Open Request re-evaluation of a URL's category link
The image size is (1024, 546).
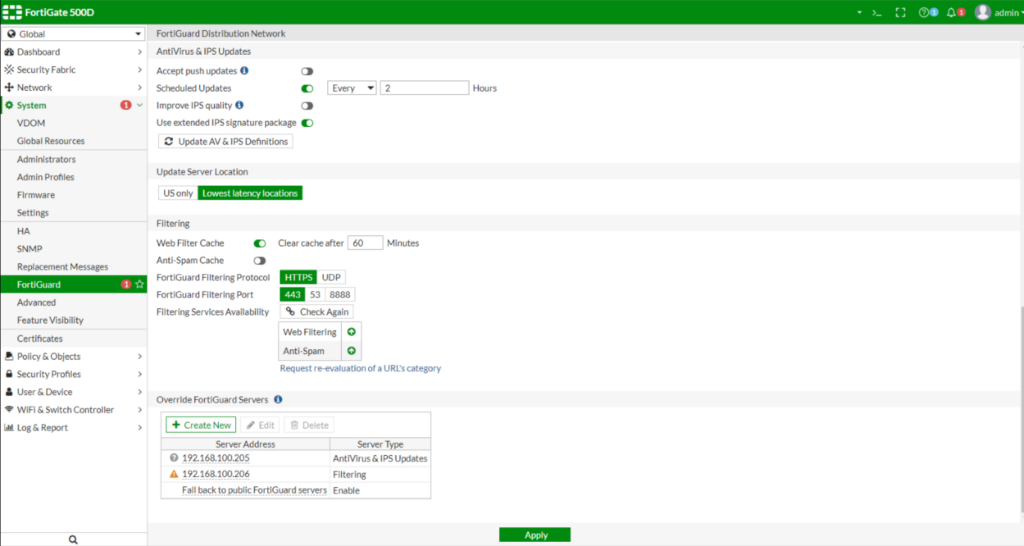(360, 368)
